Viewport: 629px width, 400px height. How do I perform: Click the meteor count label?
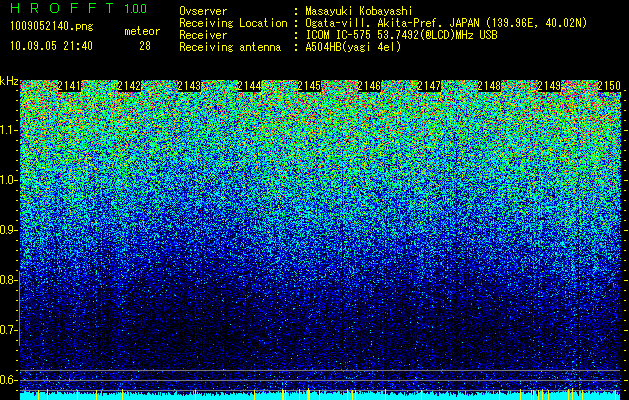click(142, 31)
